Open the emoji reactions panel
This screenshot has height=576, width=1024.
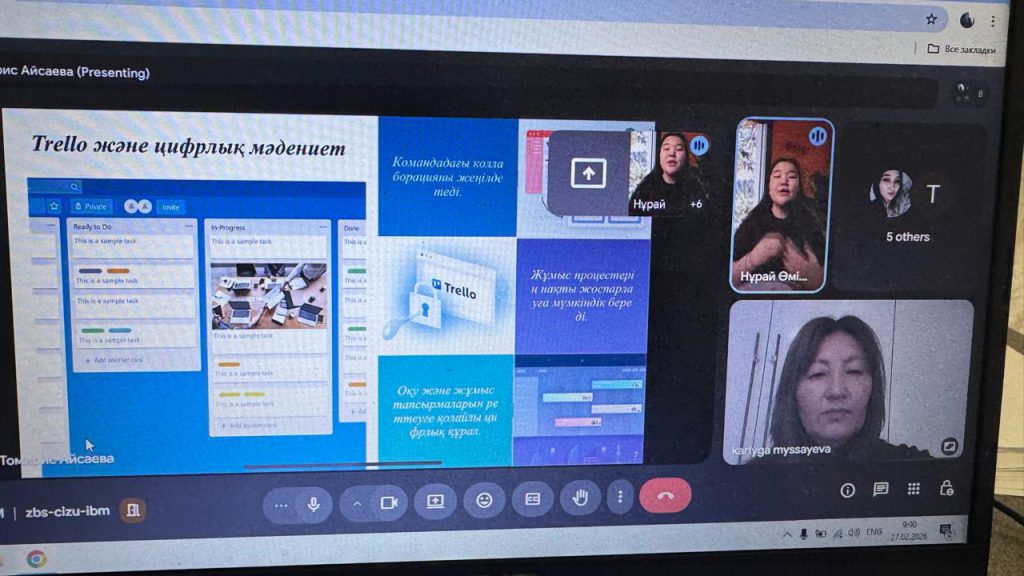pos(484,500)
